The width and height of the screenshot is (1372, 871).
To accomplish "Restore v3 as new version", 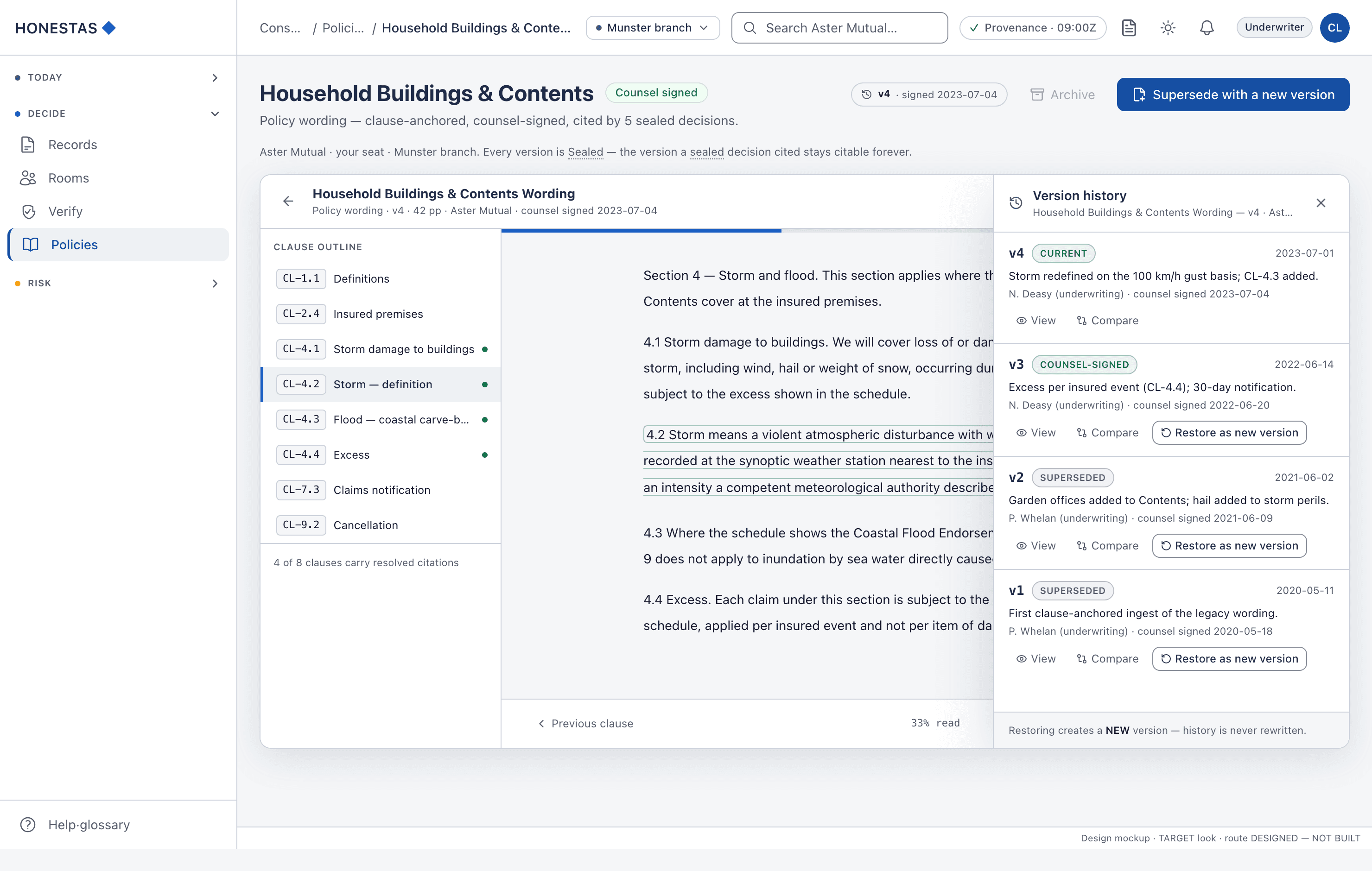I will click(x=1229, y=433).
